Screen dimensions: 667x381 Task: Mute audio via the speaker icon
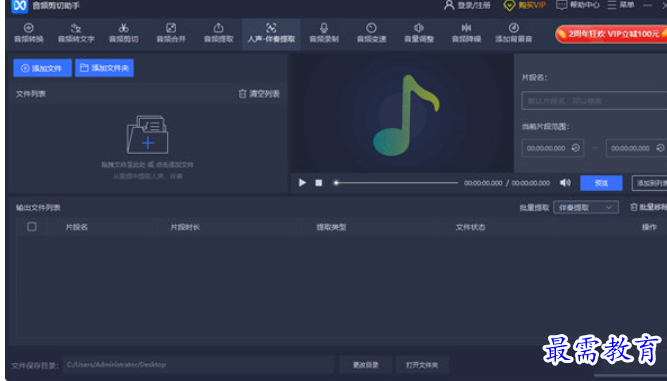565,183
